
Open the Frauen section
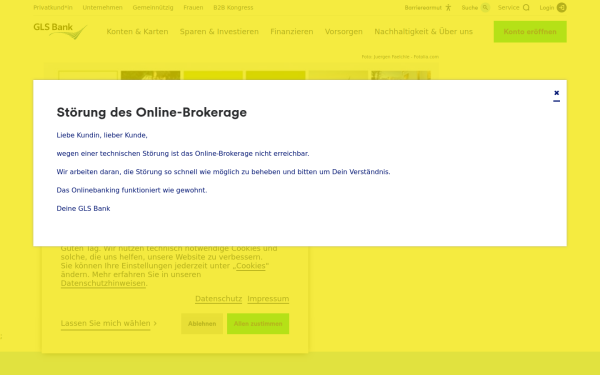(193, 8)
